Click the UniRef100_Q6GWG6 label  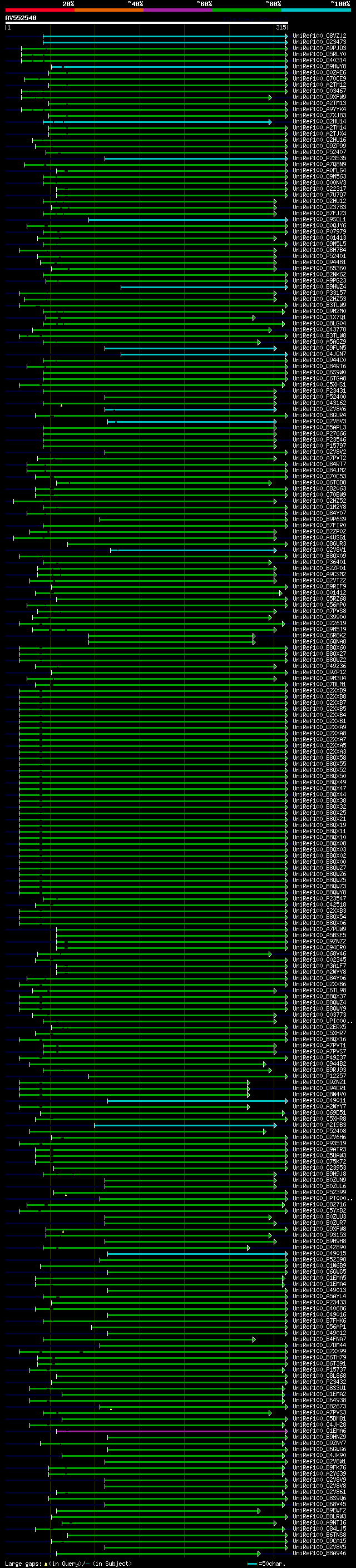point(319,1450)
